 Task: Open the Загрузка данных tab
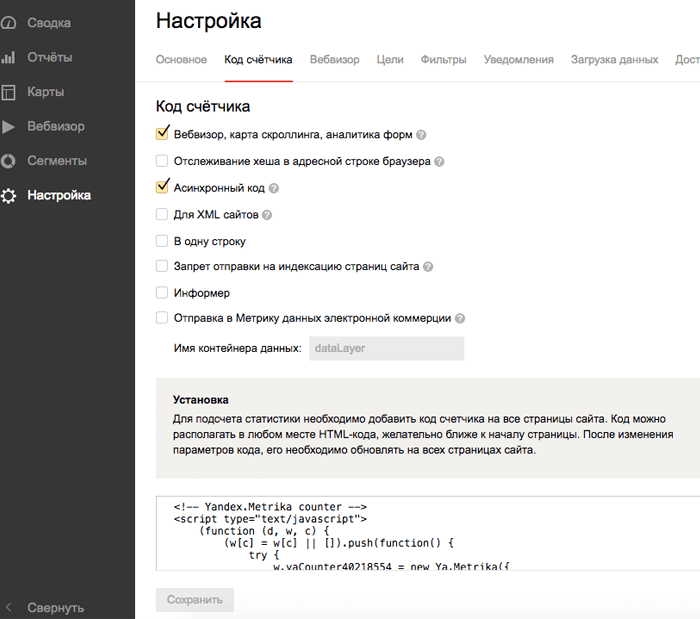(x=614, y=60)
